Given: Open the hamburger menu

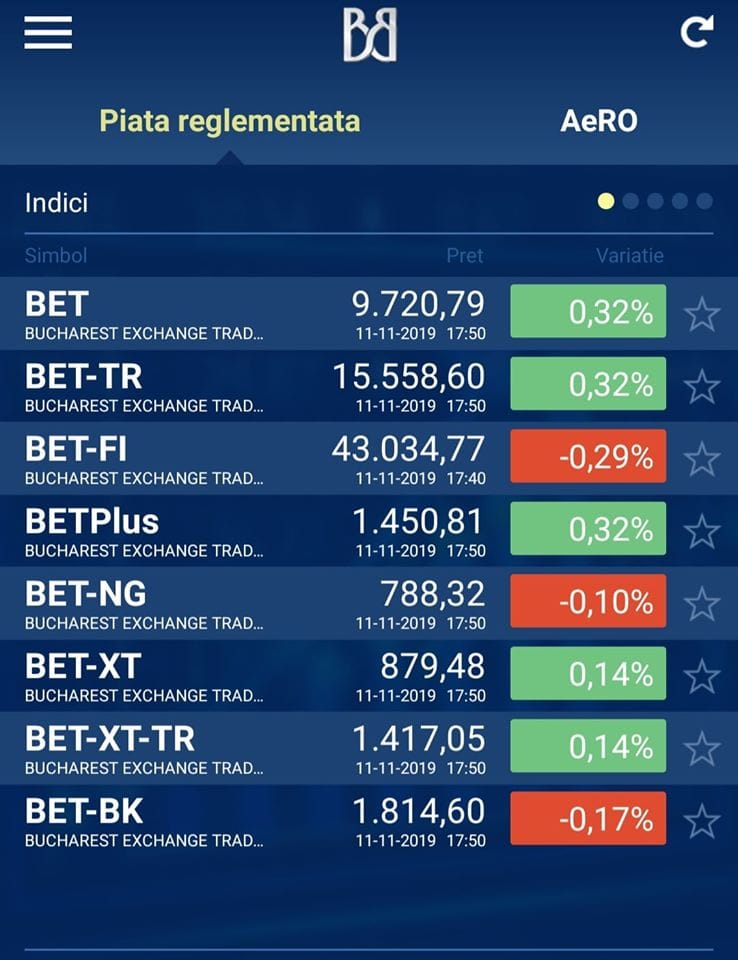Looking at the screenshot, I should click(x=48, y=32).
